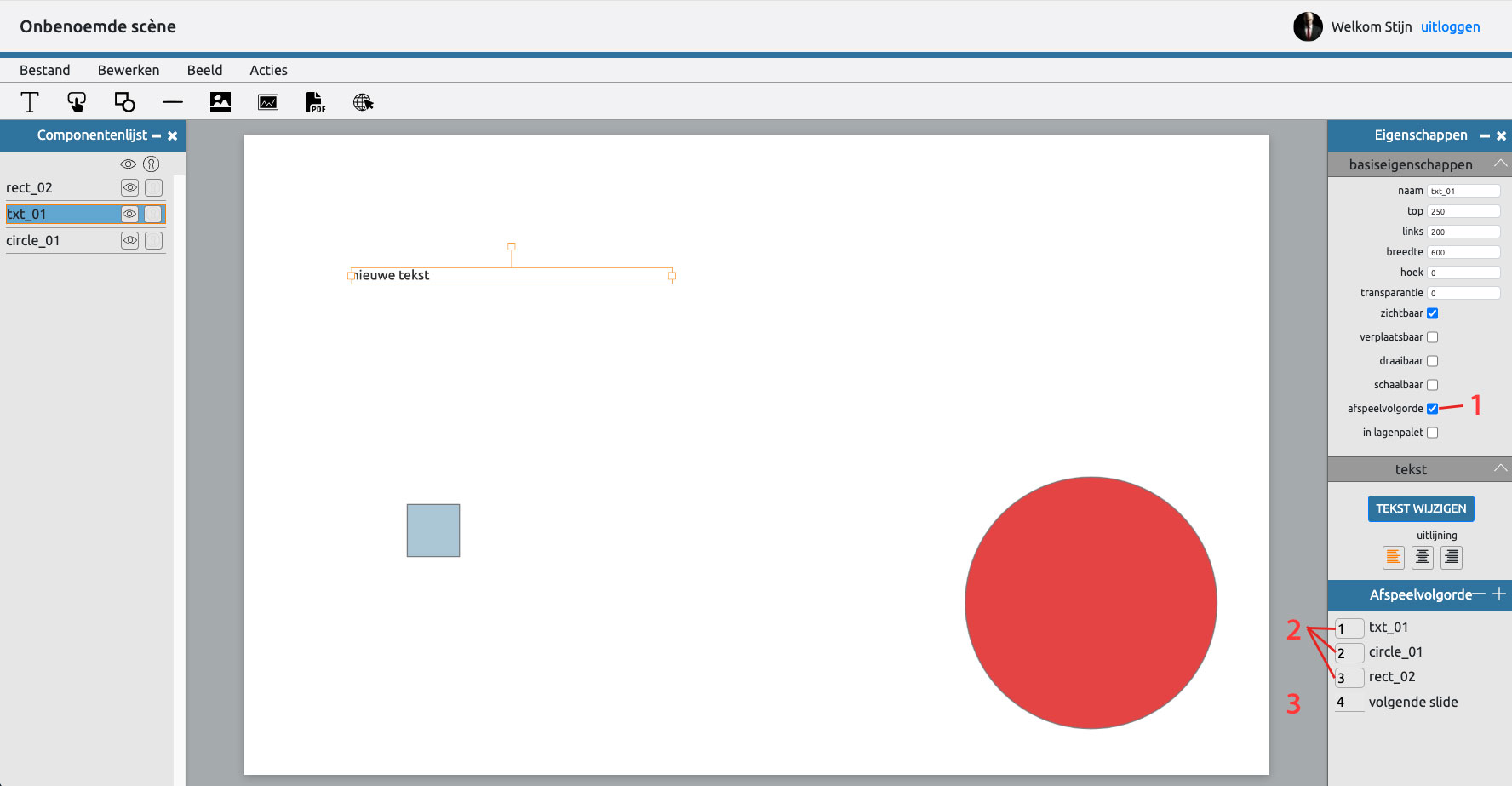
Task: Insert an image using picture icon
Action: coord(220,102)
